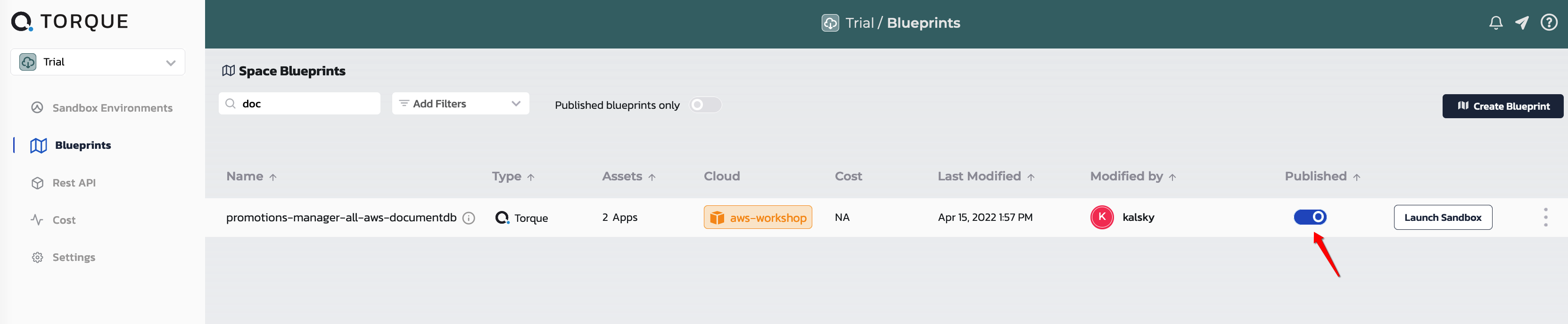Open the notifications bell
1568x324 pixels.
tap(1495, 23)
